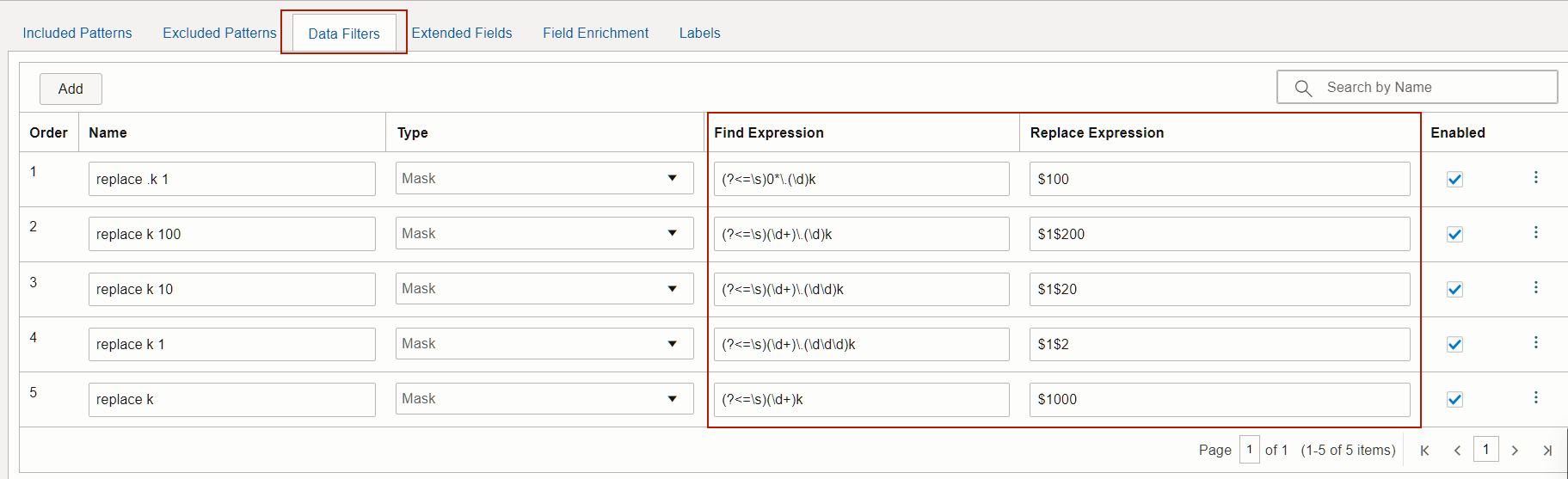Go to last page icon
Screen dimensions: 1568x479
tap(1547, 450)
